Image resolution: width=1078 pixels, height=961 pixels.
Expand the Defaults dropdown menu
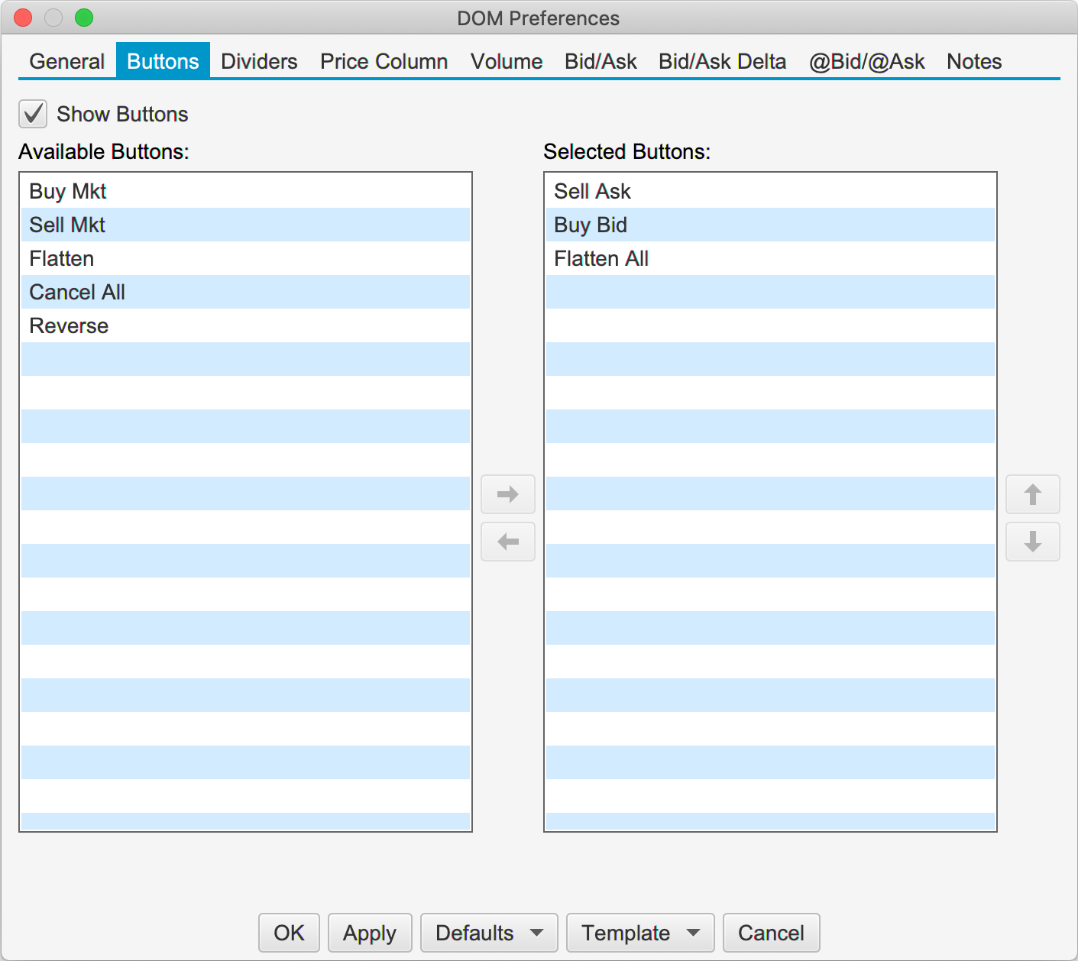[x=489, y=933]
